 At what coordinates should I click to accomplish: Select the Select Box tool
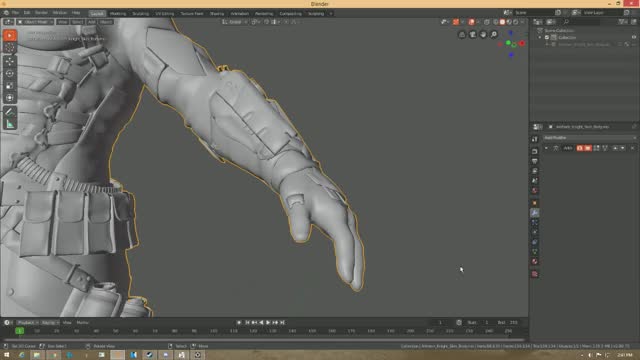click(10, 36)
